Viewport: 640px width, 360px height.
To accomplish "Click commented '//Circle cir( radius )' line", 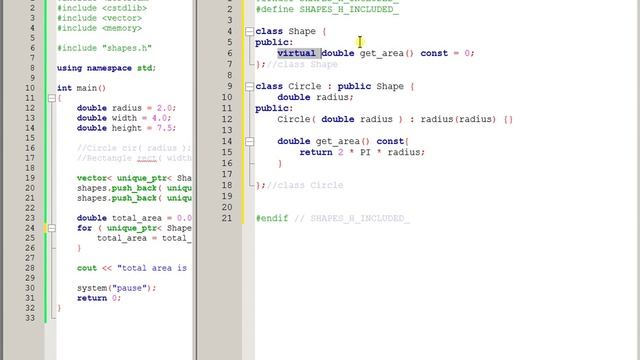I will pyautogui.click(x=134, y=148).
